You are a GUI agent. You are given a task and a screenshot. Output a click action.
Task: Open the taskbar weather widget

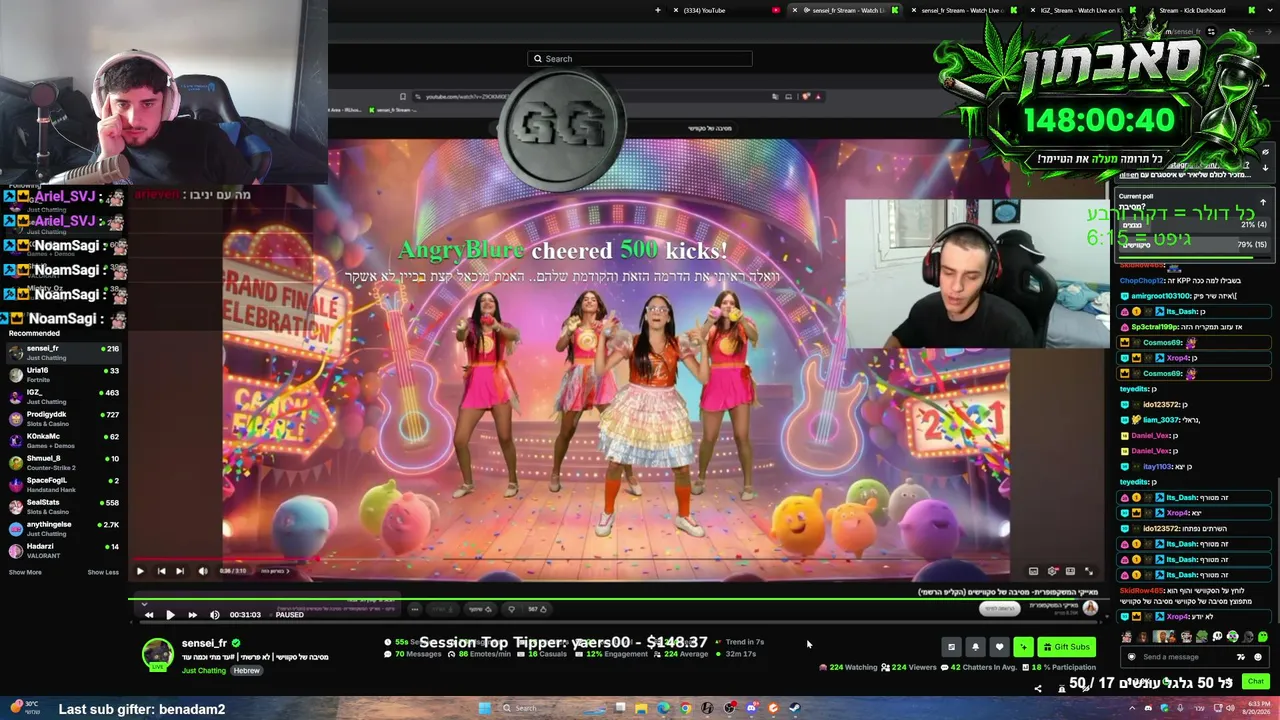(x=24, y=708)
